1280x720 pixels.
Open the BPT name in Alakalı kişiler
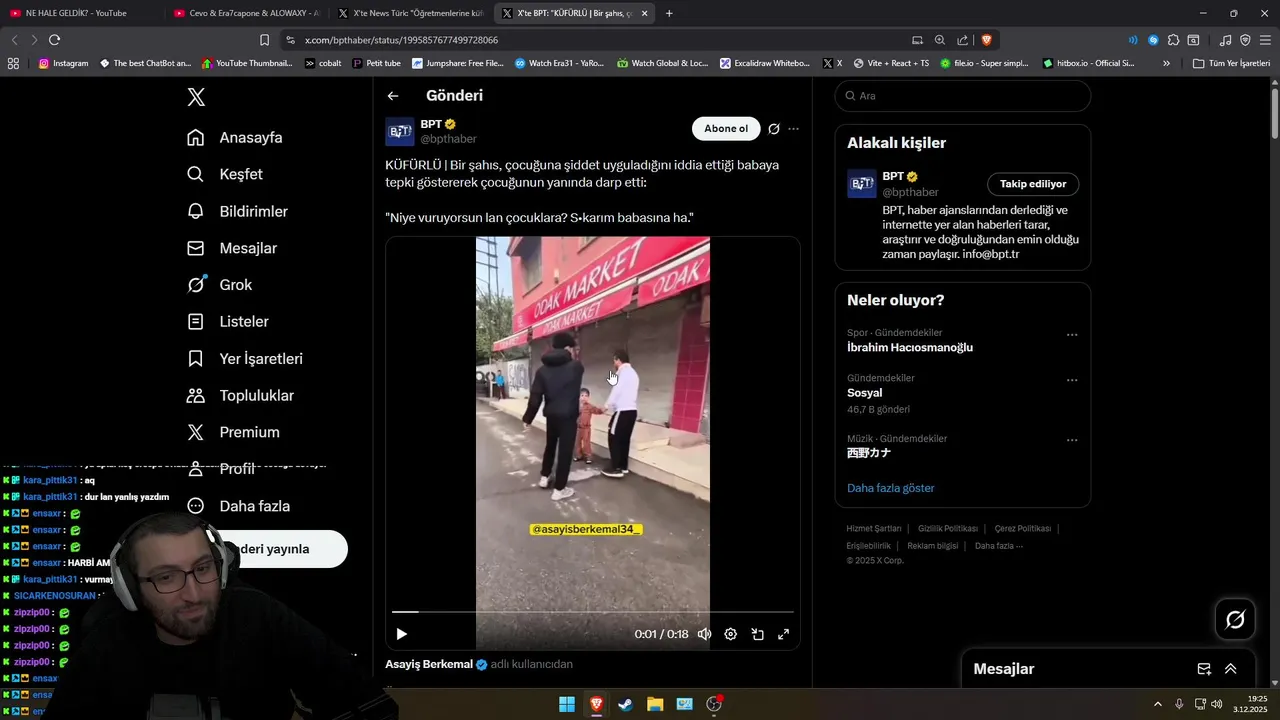[x=893, y=176]
